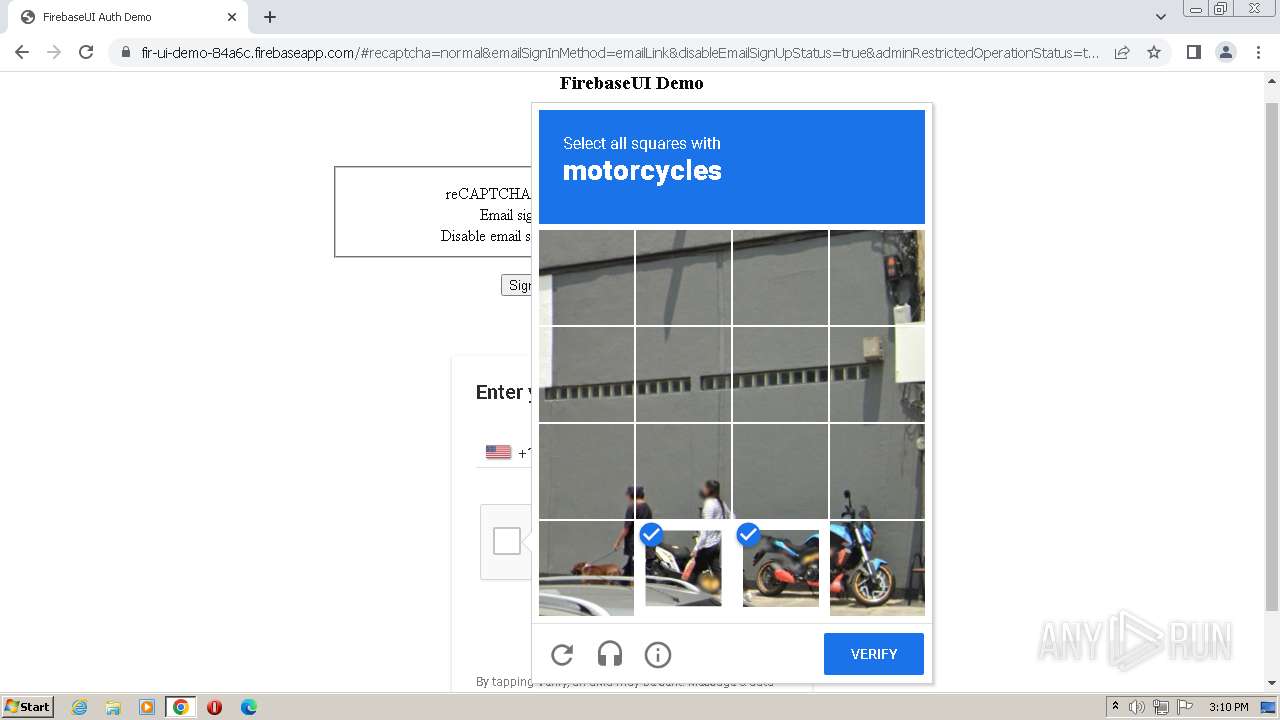
Task: Click the page's vertical scrollbar thumb
Action: click(1272, 355)
